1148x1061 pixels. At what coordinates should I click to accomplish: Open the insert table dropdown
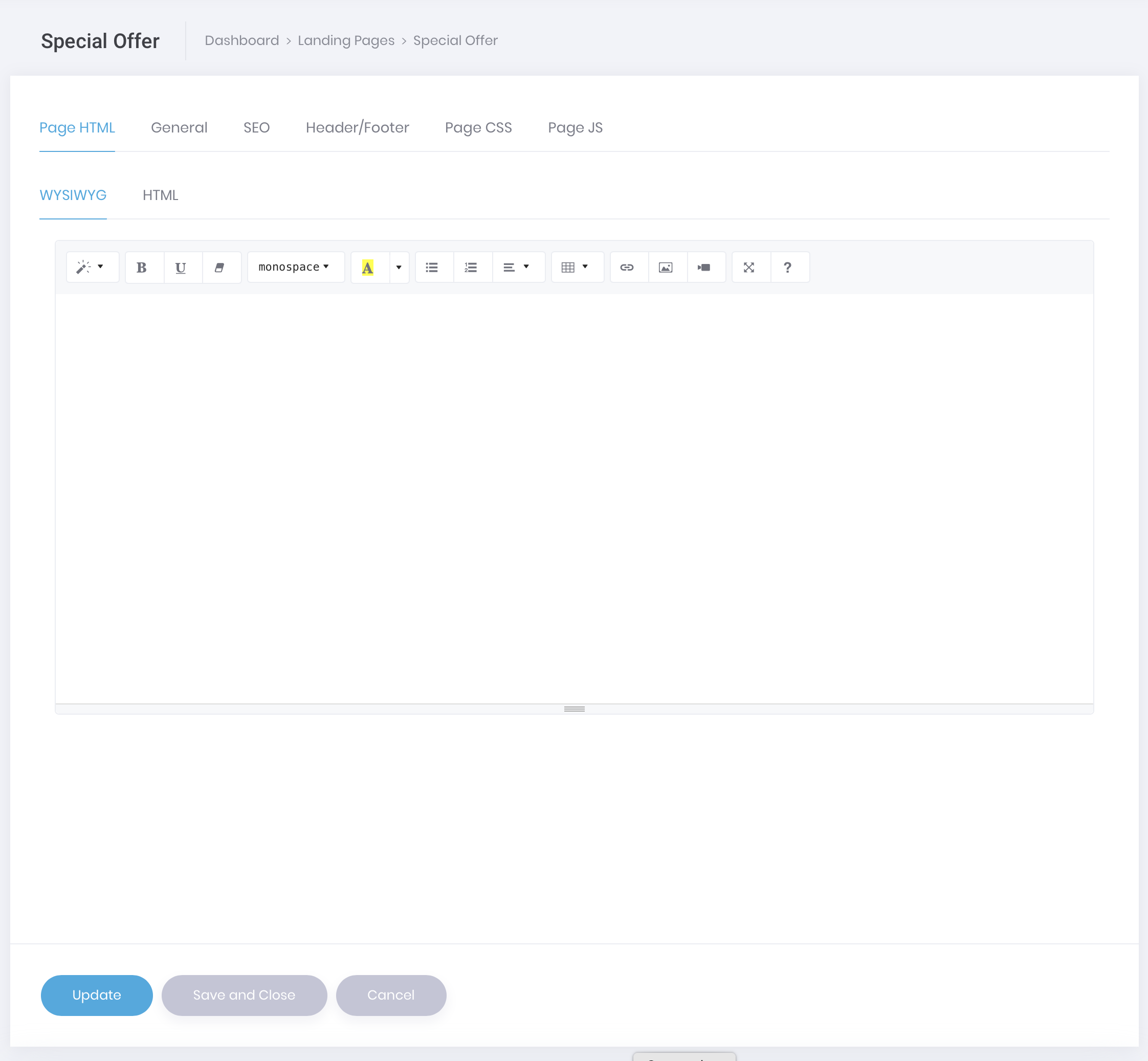click(x=578, y=267)
